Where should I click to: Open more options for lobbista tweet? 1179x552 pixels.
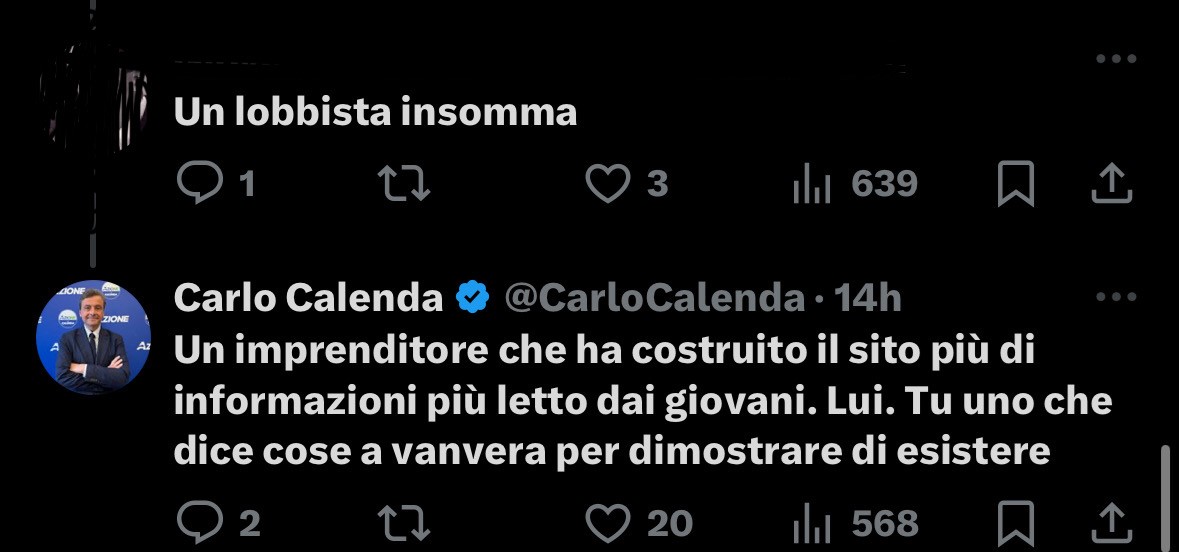(1116, 59)
